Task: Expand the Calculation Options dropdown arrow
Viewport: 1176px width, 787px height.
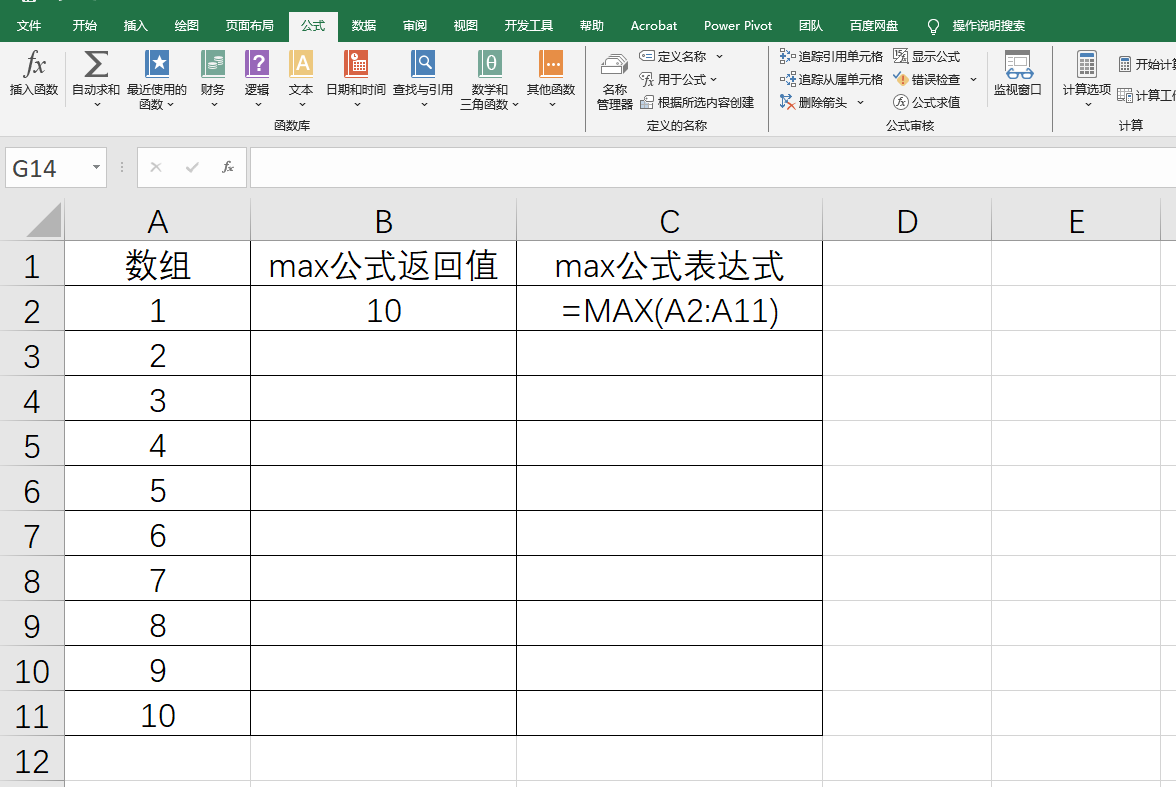Action: tap(1088, 105)
